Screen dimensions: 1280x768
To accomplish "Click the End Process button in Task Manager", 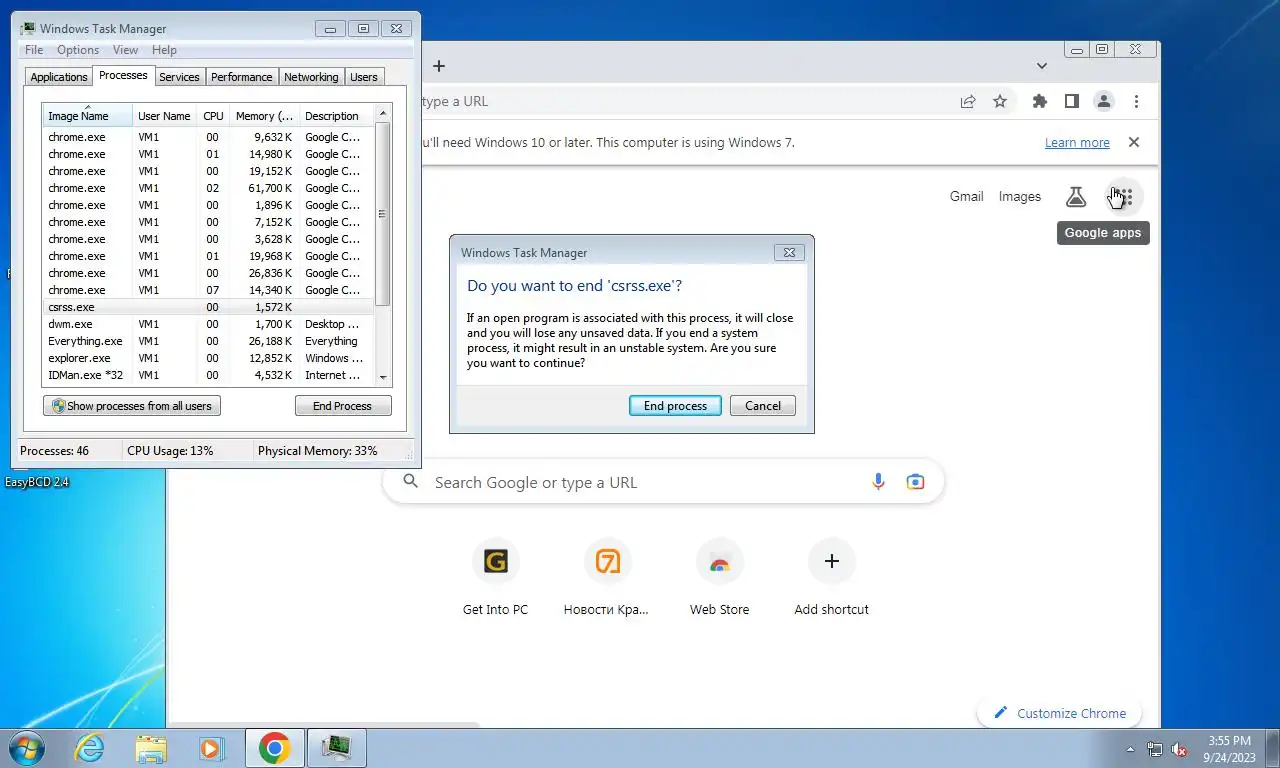I will (x=342, y=406).
